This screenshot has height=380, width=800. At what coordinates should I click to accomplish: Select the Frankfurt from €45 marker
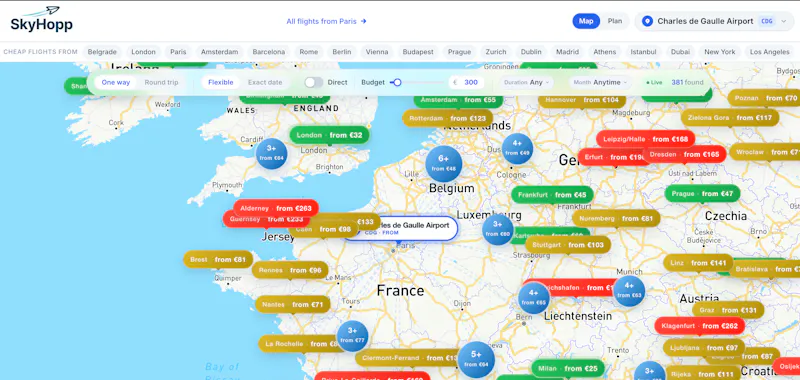coord(552,195)
